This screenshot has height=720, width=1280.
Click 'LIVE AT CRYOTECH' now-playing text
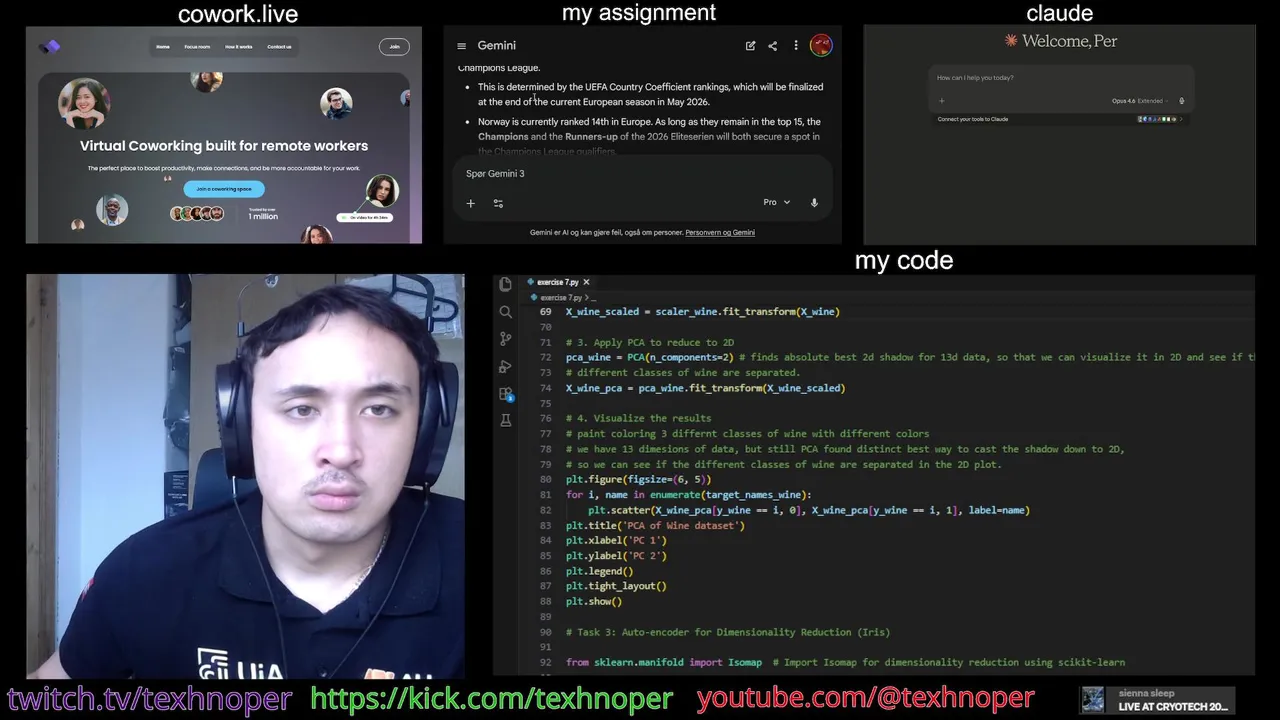(1172, 706)
